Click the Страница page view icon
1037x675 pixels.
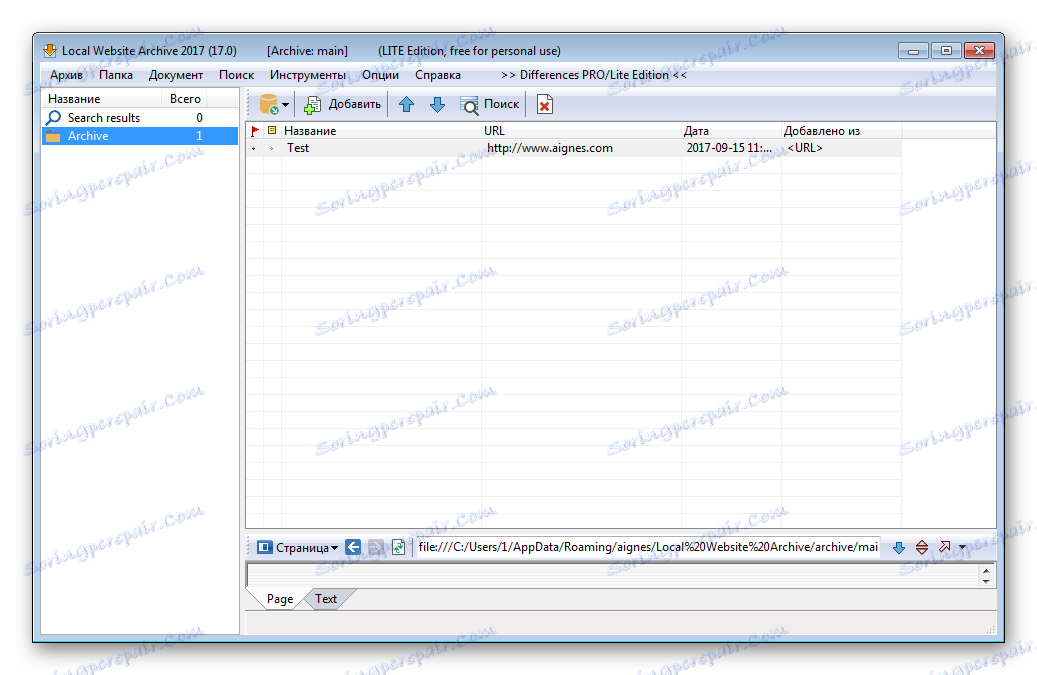[265, 547]
